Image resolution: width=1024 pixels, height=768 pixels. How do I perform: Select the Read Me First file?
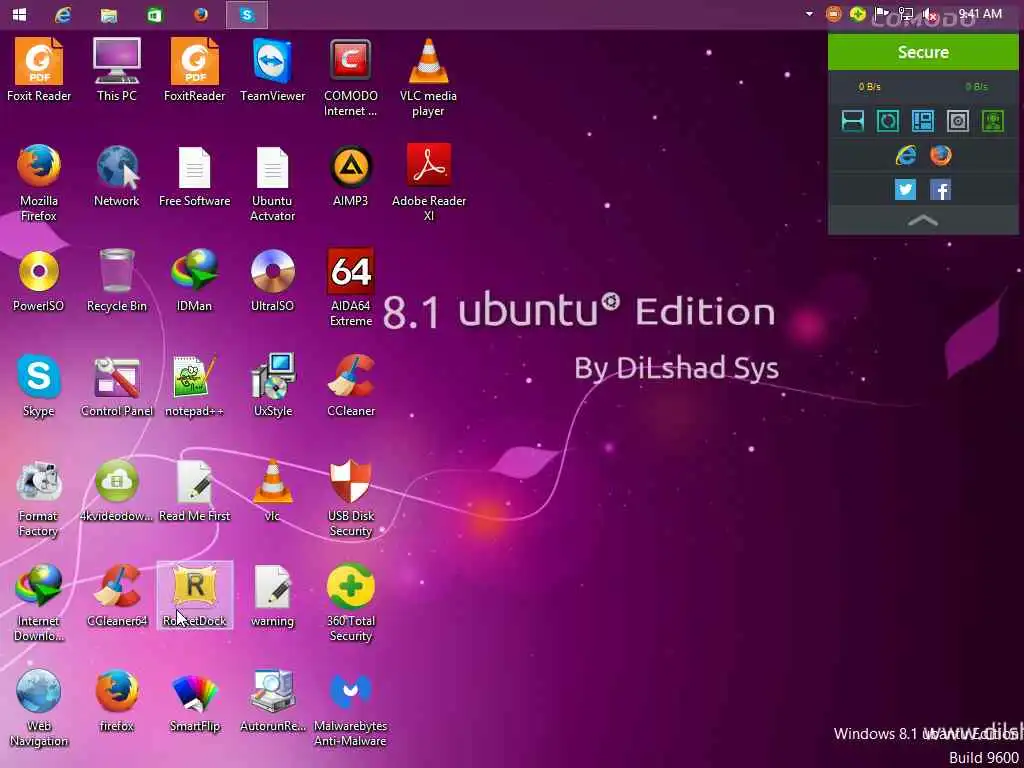[x=195, y=491]
